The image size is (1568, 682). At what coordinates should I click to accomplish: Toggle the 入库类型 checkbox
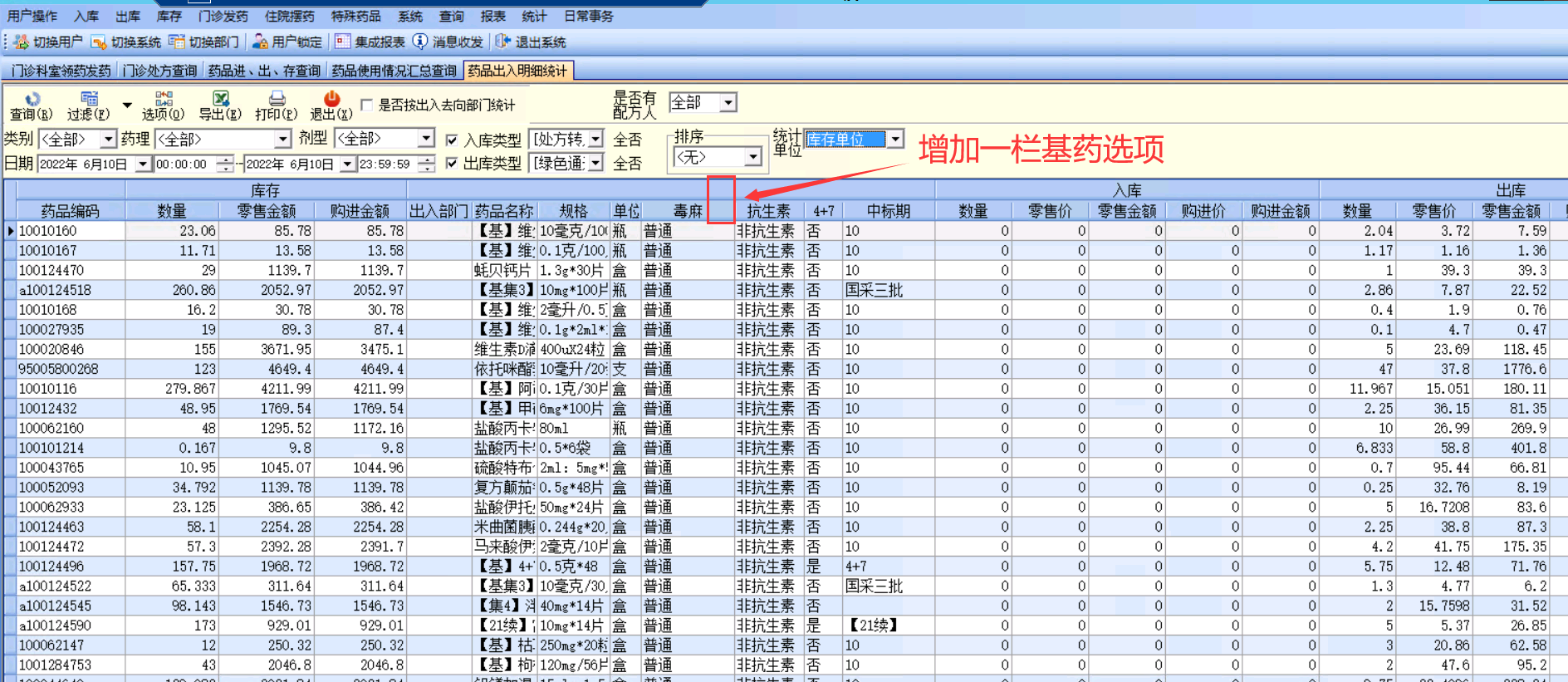pos(451,140)
